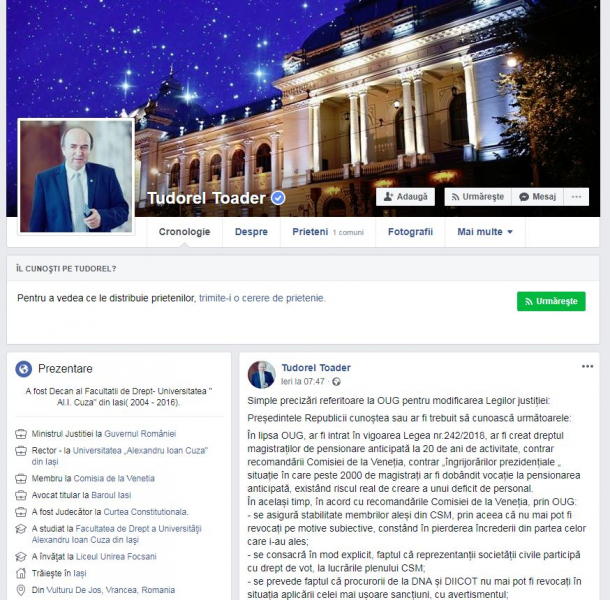Open the large profile picture thumbnail
The width and height of the screenshot is (610, 600).
click(x=76, y=176)
